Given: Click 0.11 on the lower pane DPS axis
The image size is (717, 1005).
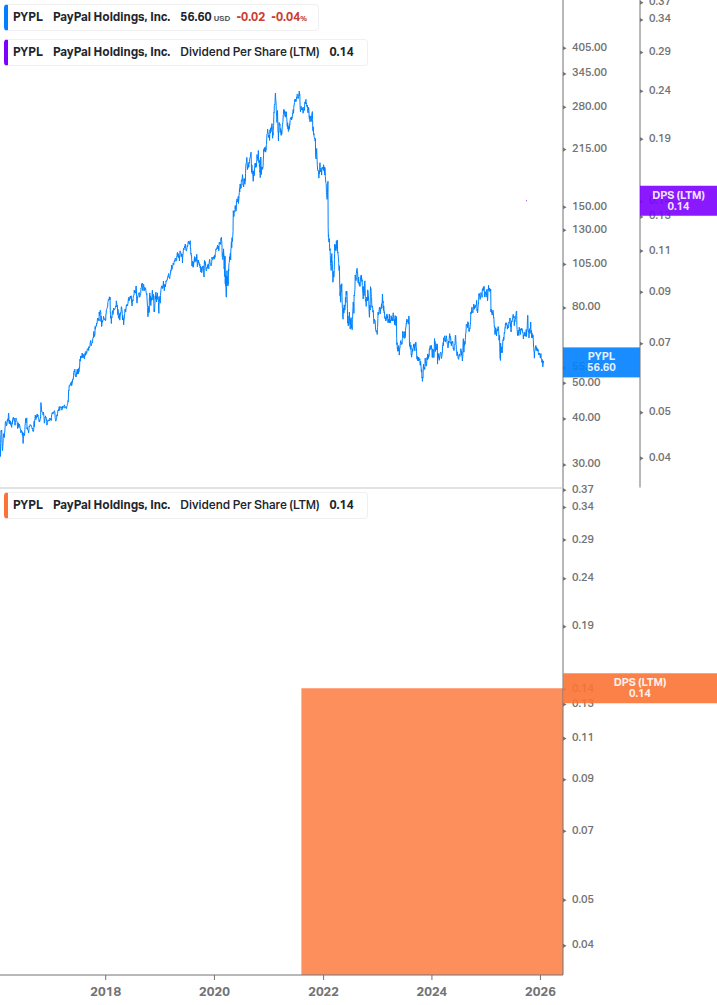Looking at the screenshot, I should click(x=583, y=738).
